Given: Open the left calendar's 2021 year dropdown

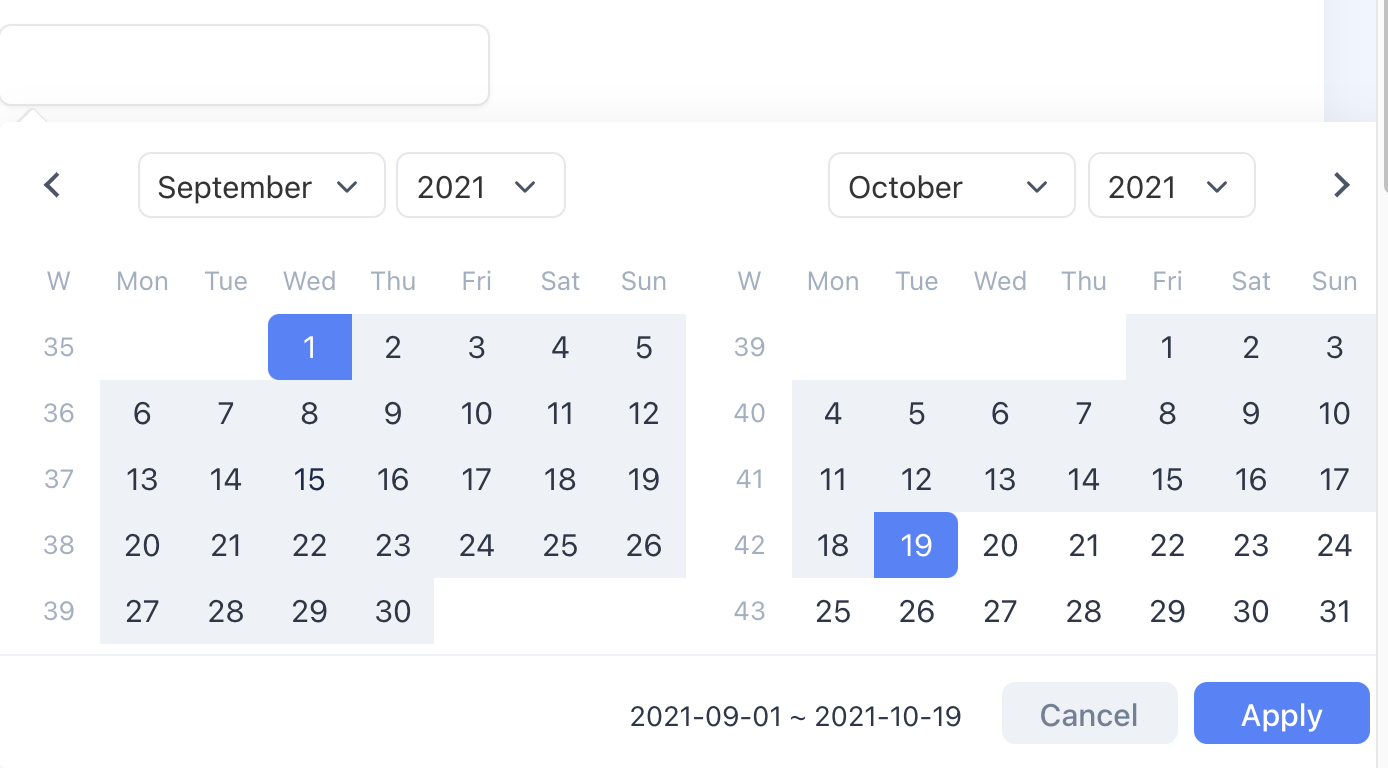Looking at the screenshot, I should pos(480,185).
